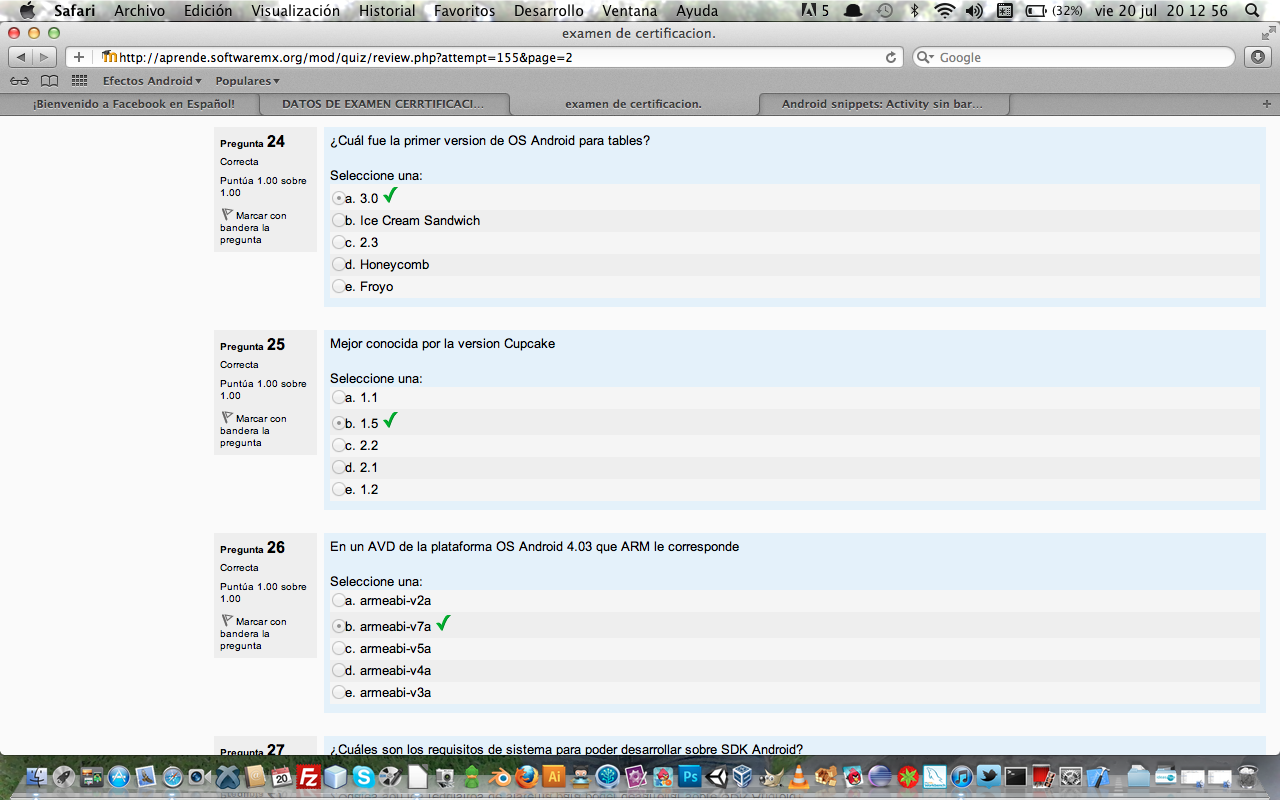Select radio option c. 2.2
Screen dimensions: 1280x800
click(338, 445)
